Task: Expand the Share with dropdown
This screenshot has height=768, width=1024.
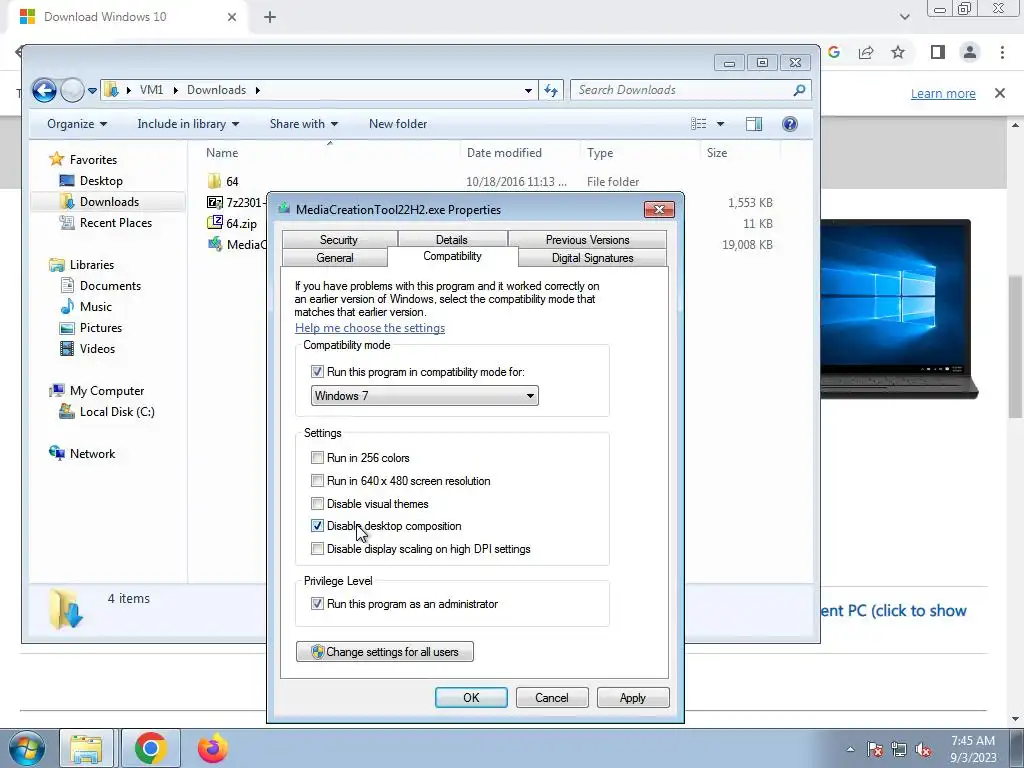Action: point(304,123)
